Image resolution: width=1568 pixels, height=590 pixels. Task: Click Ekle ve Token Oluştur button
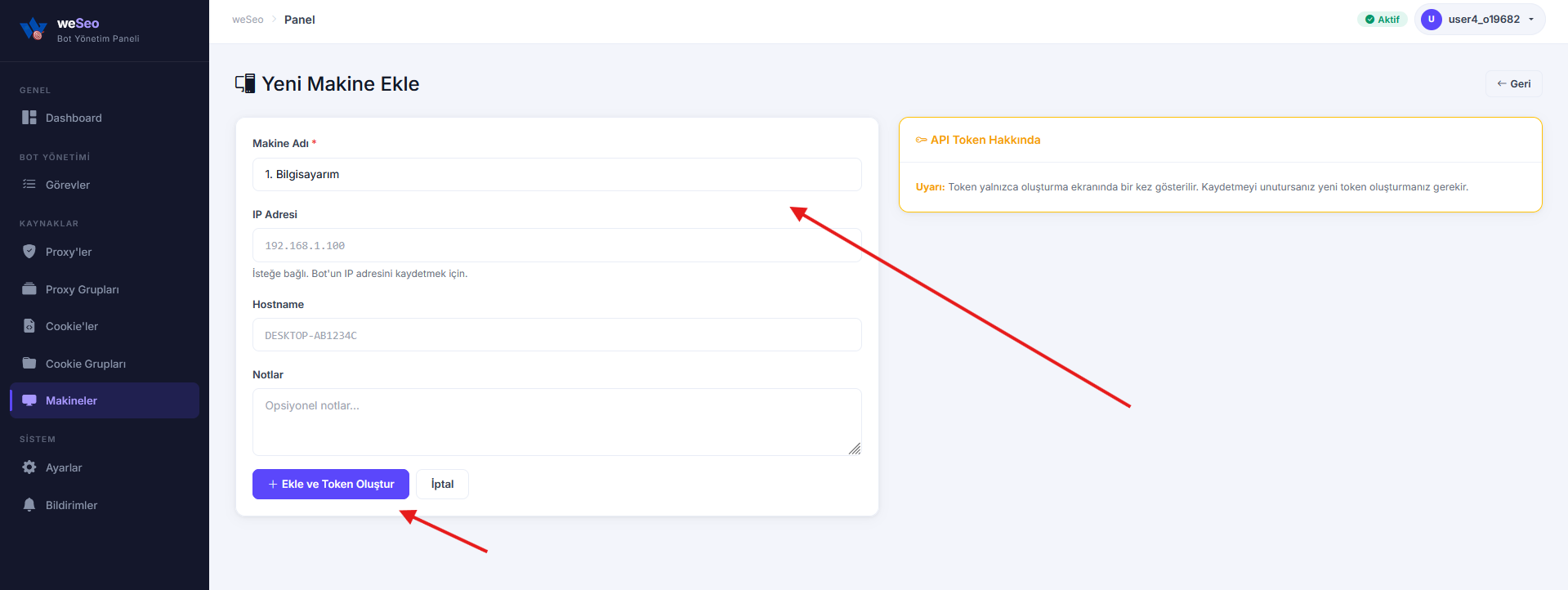click(331, 484)
